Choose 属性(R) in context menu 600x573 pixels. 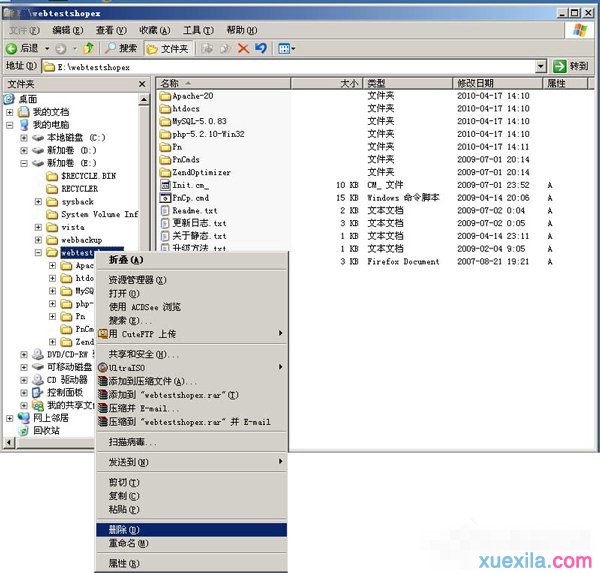point(191,563)
